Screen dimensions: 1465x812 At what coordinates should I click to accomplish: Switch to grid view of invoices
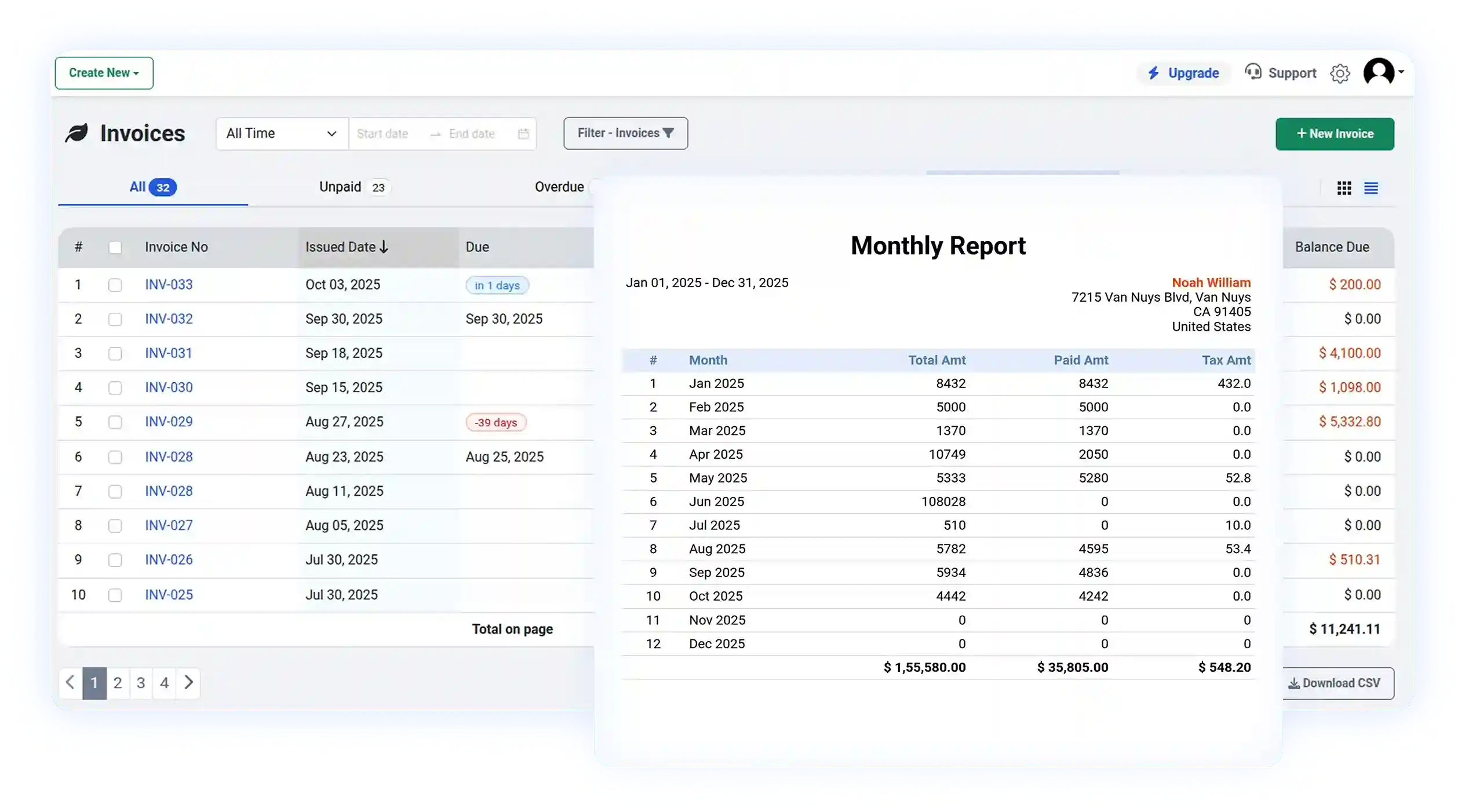(x=1343, y=188)
